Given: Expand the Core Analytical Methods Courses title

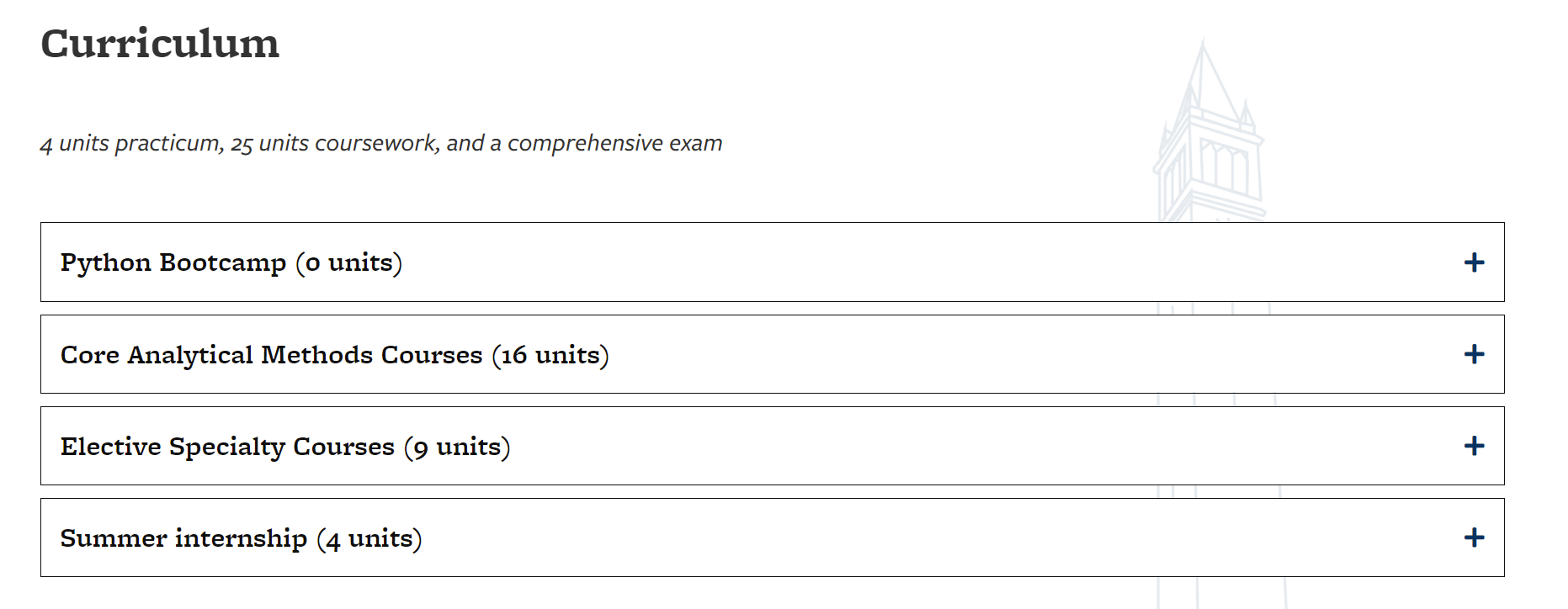Looking at the screenshot, I should pos(334,355).
